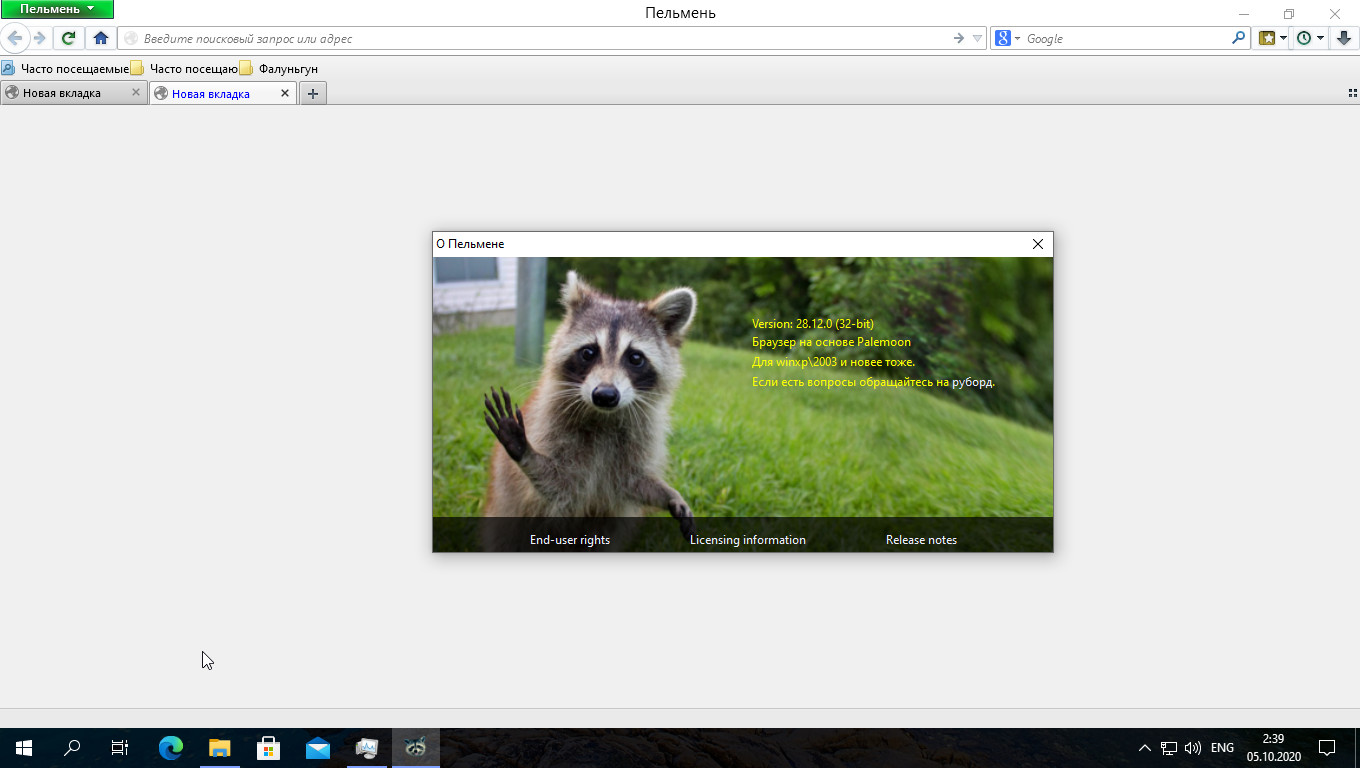Screen dimensions: 1360x768
Task: Open the End-user rights link
Action: (x=570, y=540)
